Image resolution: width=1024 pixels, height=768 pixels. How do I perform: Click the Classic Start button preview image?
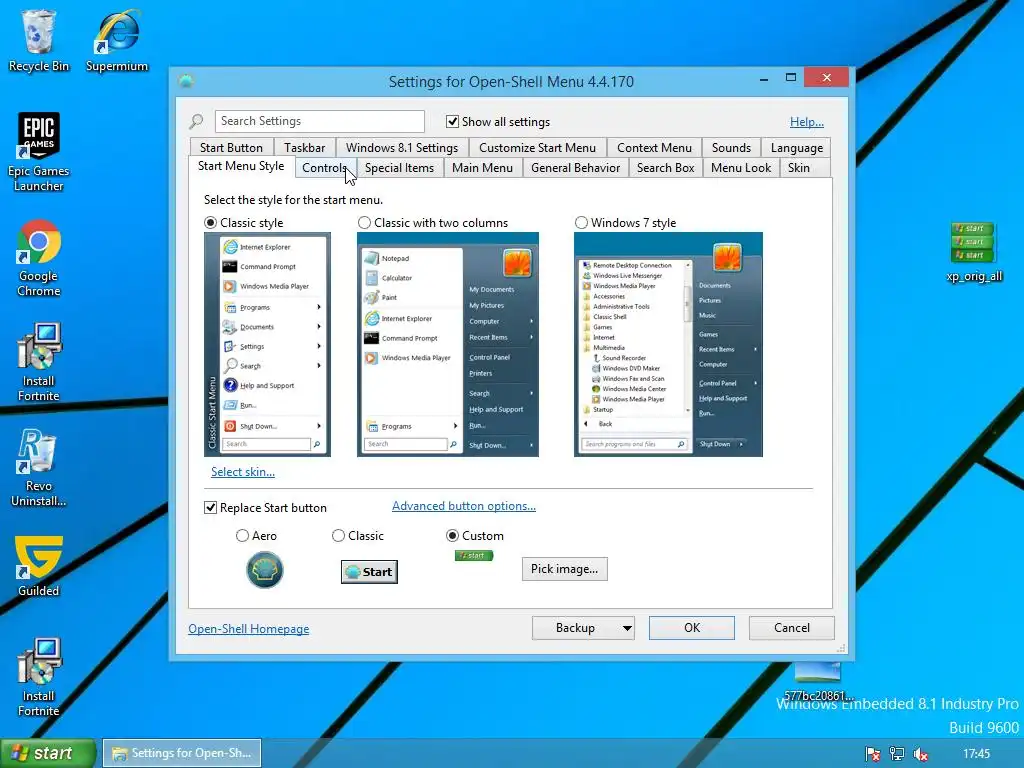click(x=369, y=571)
